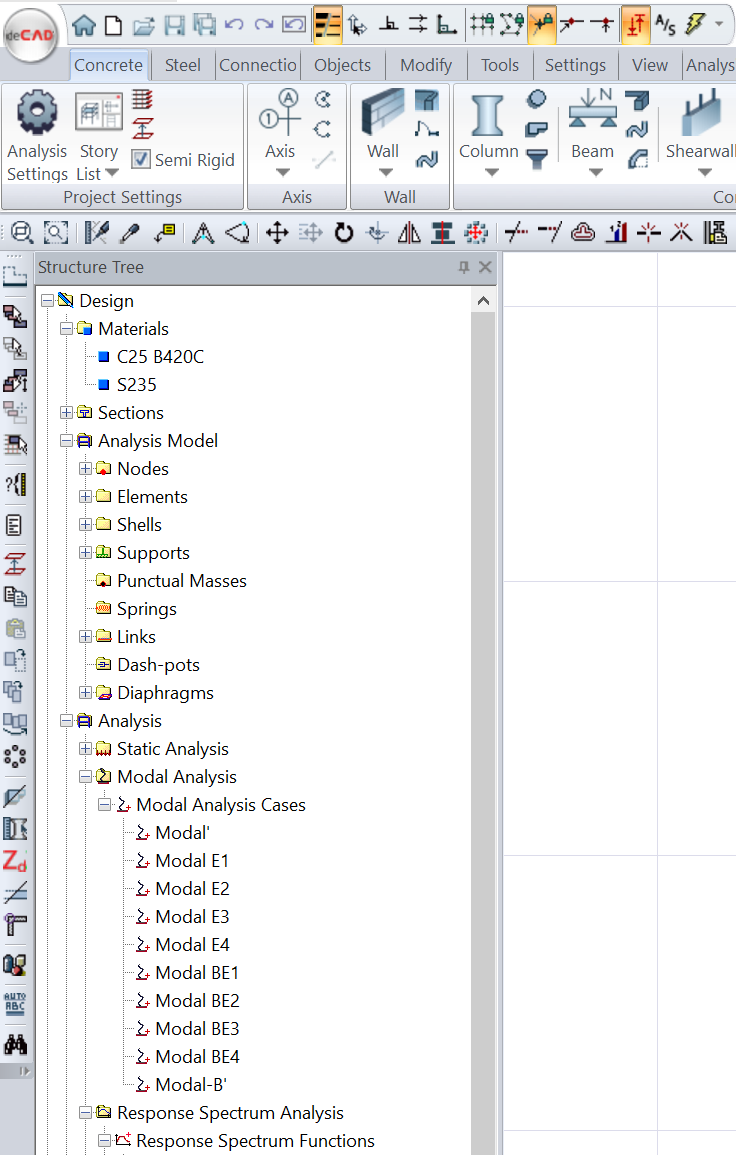Expand the Sections tree node

(67, 413)
